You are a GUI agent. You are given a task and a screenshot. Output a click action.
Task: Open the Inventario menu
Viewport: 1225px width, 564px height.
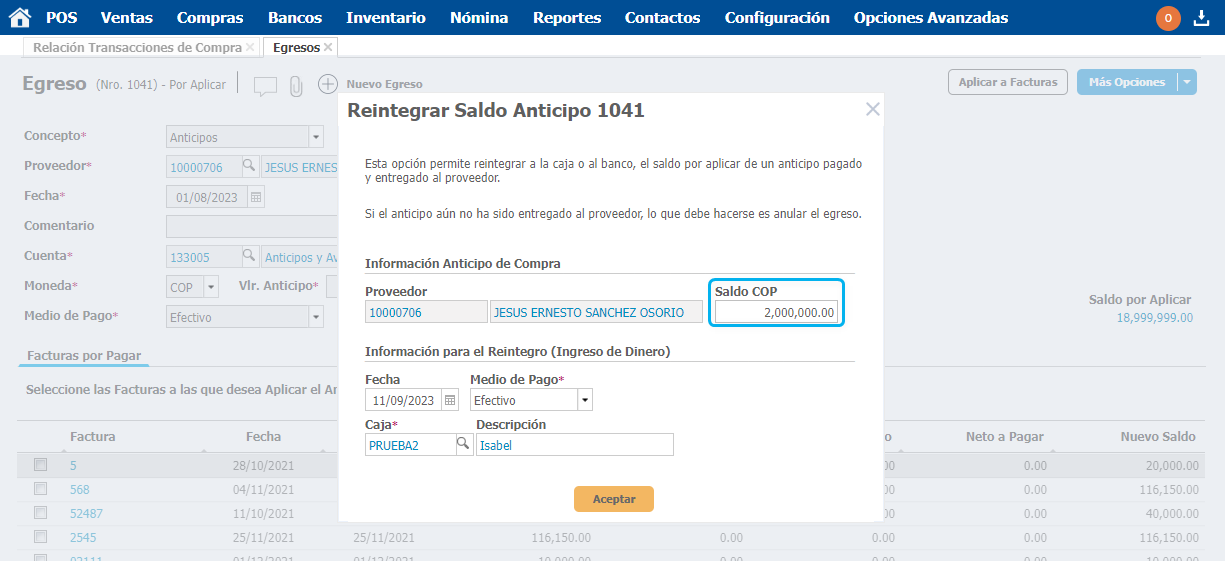point(386,18)
